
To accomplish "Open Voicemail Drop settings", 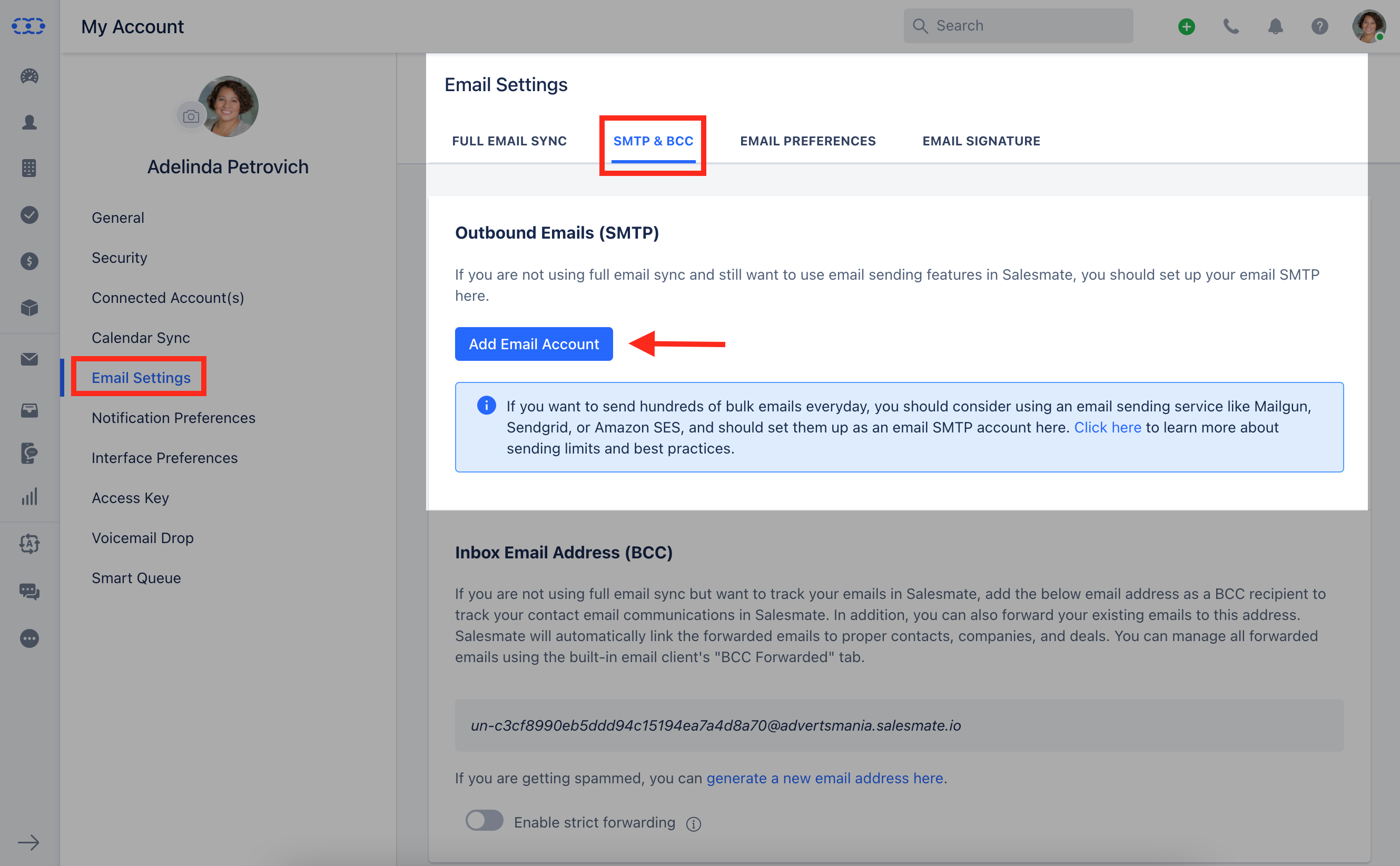I will pyautogui.click(x=143, y=538).
